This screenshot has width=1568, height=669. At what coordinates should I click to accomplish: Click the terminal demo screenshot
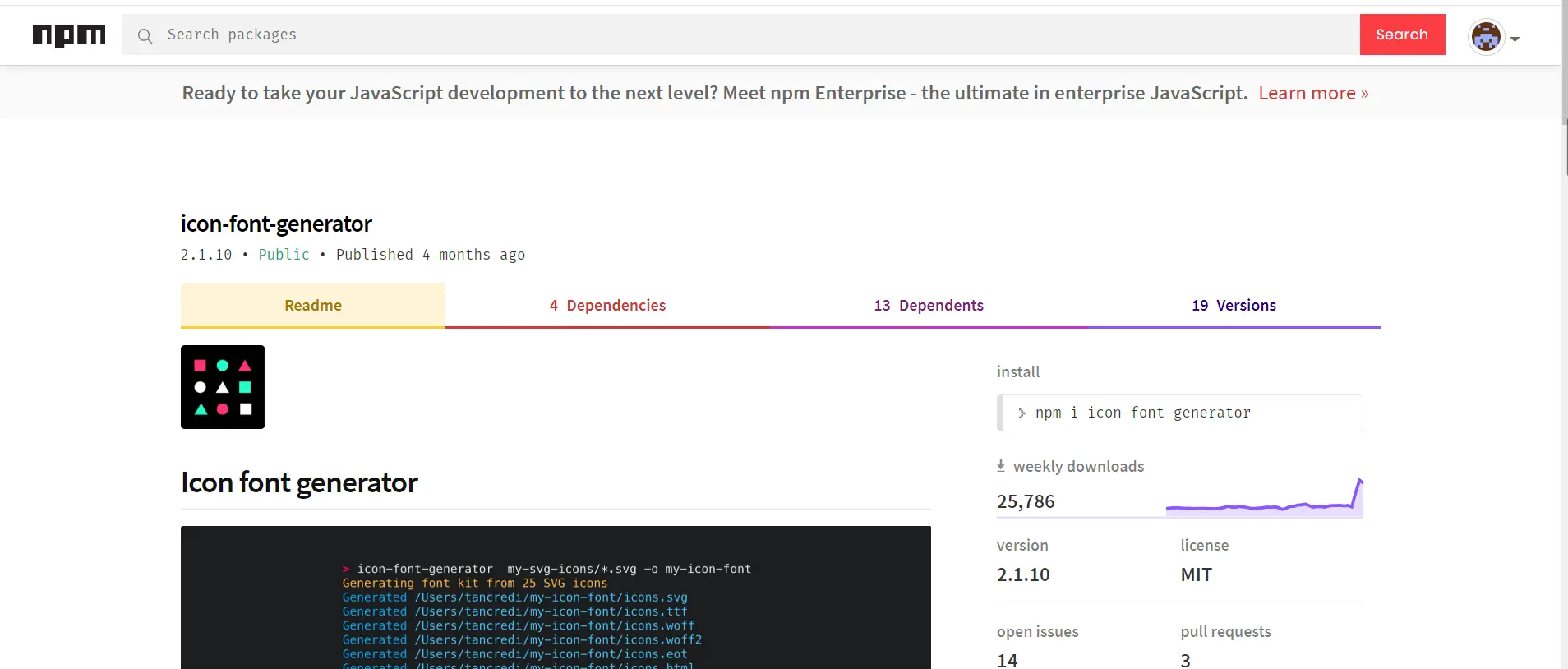[556, 597]
